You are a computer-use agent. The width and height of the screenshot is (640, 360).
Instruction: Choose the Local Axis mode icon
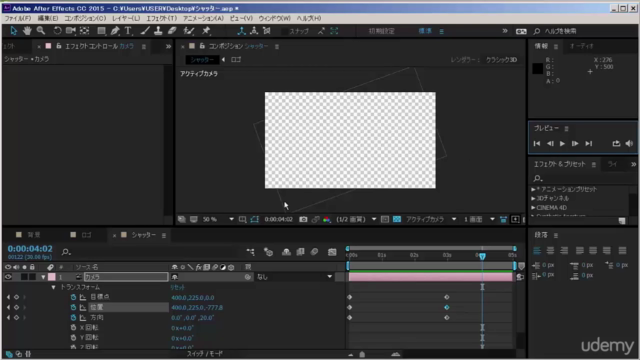pyautogui.click(x=241, y=31)
